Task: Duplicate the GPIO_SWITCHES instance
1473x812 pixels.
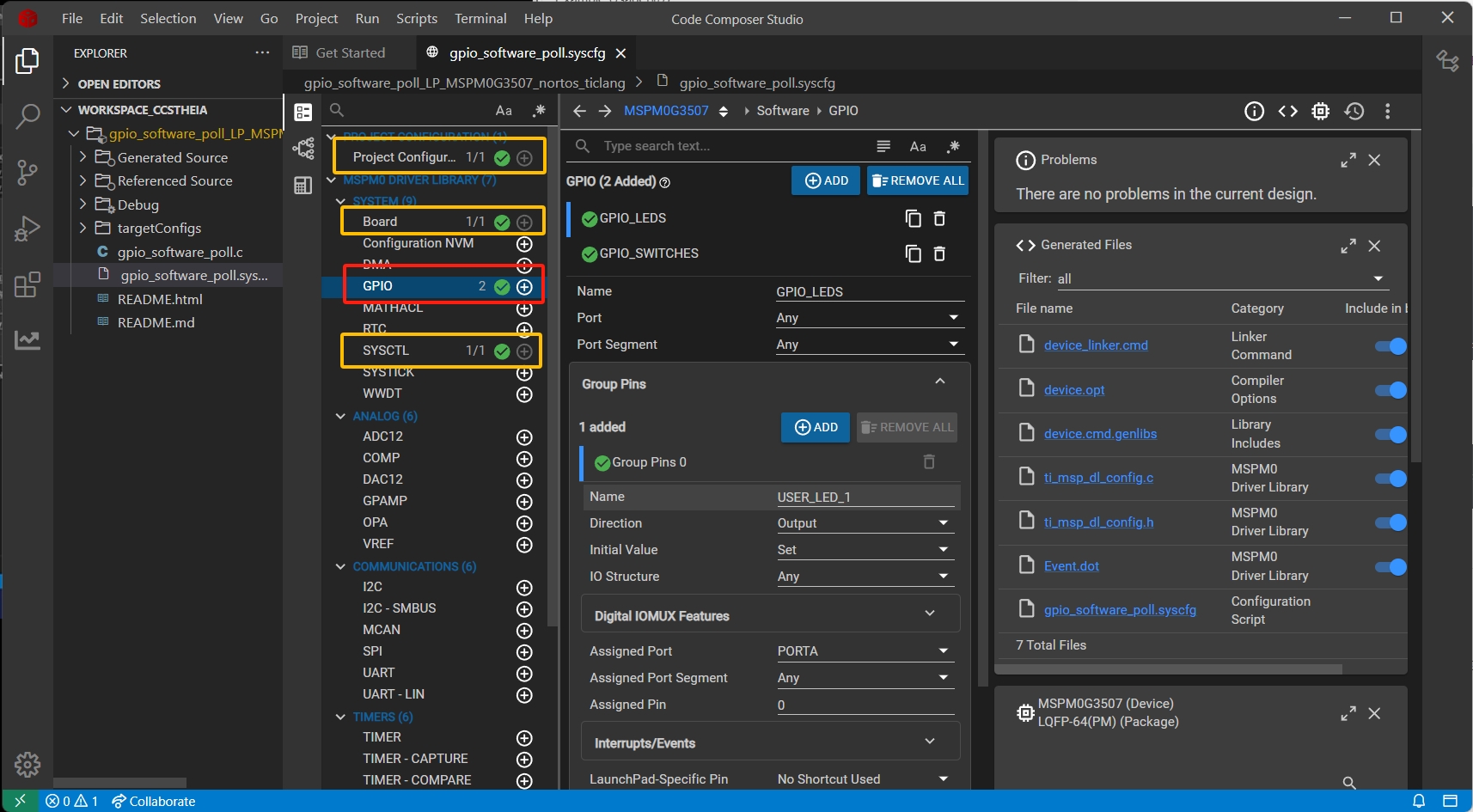Action: pyautogui.click(x=913, y=253)
